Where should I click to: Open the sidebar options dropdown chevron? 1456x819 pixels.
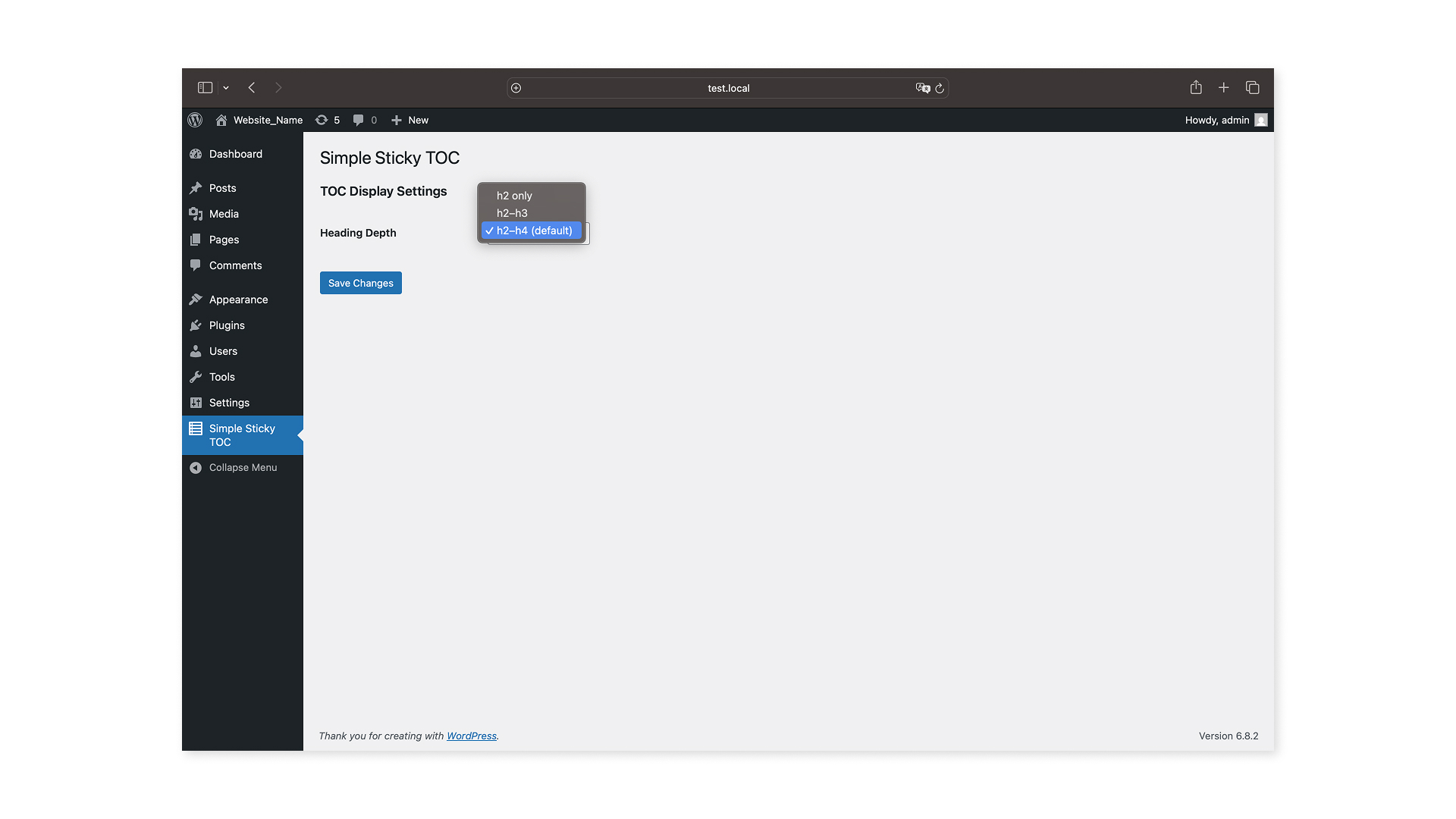click(x=226, y=88)
